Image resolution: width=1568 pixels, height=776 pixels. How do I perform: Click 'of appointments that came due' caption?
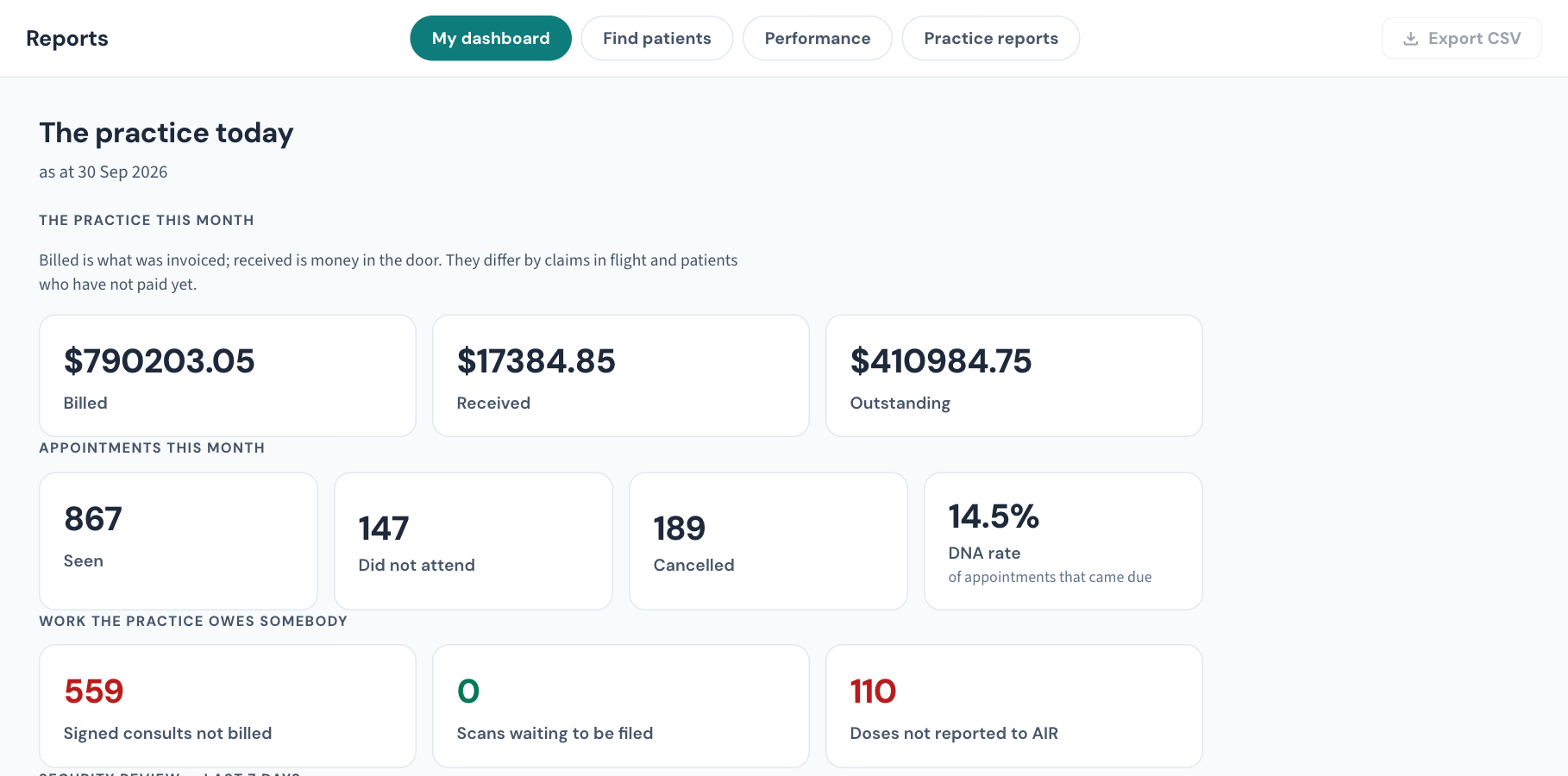tap(1050, 577)
